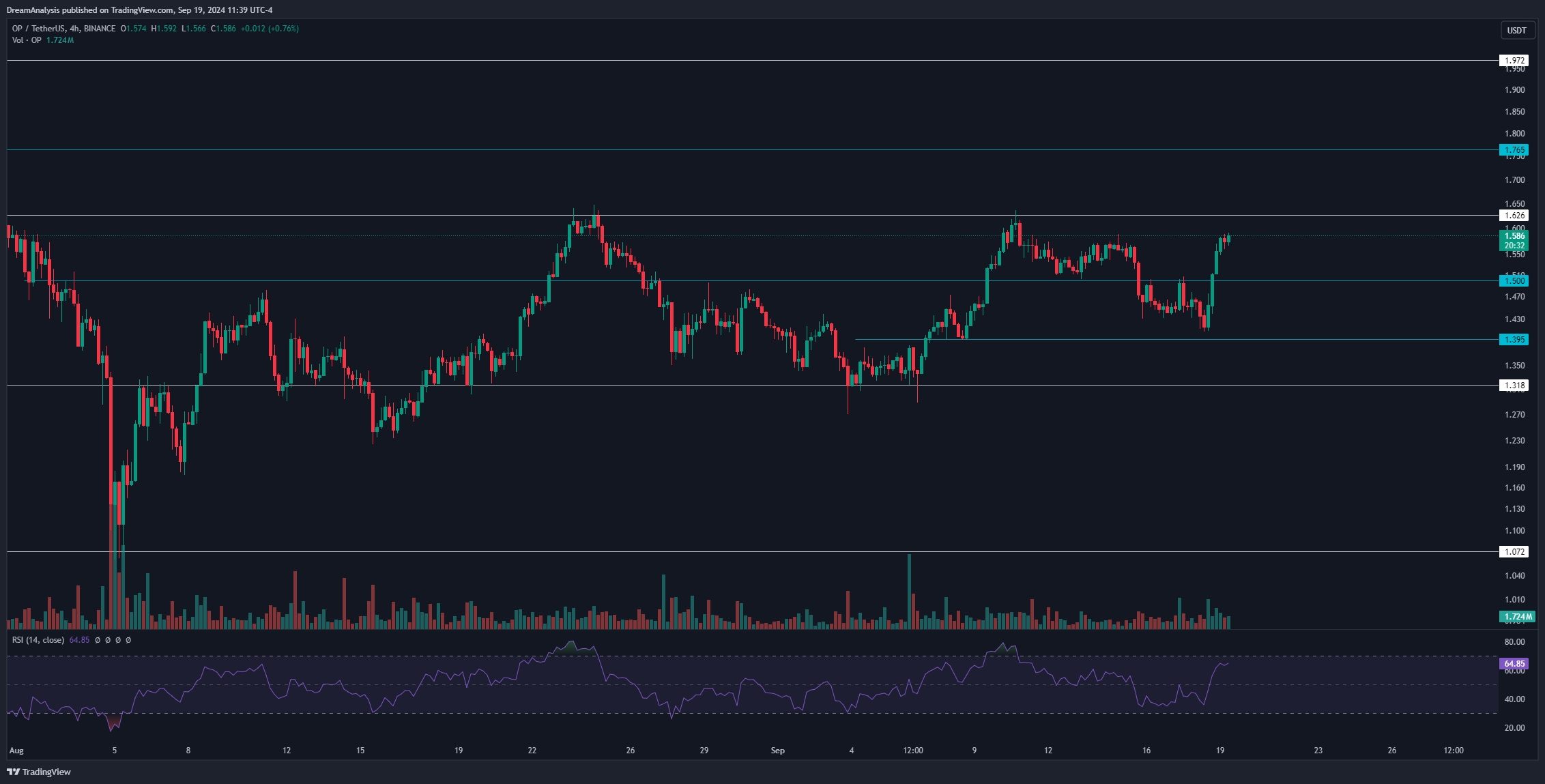Click the 1.395 blue price label
Image resolution: width=1545 pixels, height=784 pixels.
[x=1514, y=340]
